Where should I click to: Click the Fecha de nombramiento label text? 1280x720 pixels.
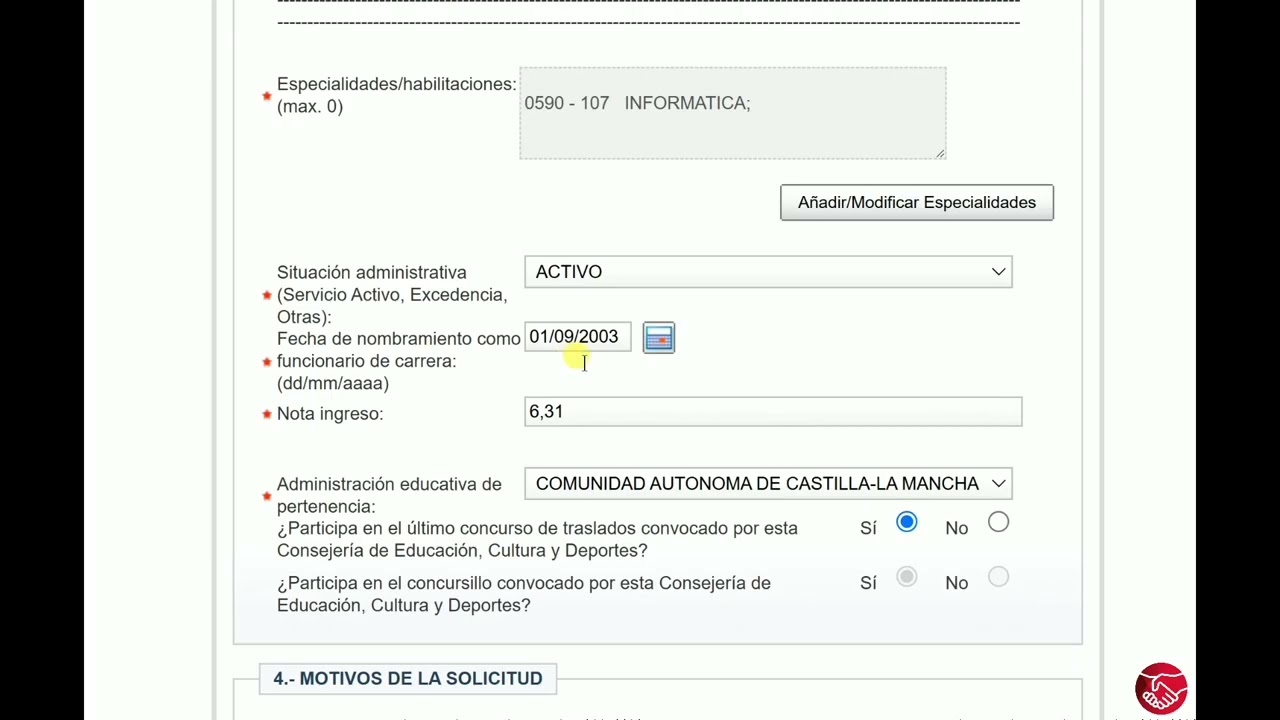tap(398, 361)
